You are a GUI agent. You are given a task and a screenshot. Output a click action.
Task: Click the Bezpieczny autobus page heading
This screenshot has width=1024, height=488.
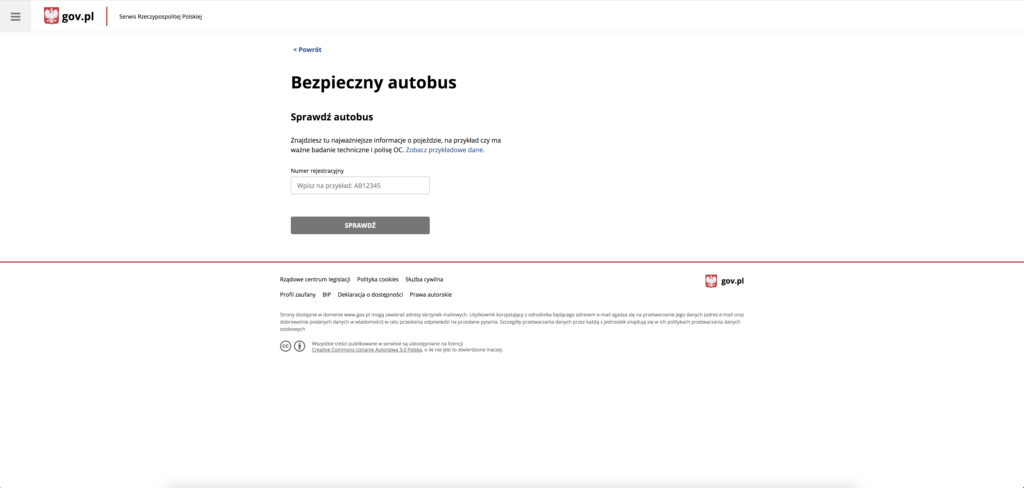click(x=374, y=83)
